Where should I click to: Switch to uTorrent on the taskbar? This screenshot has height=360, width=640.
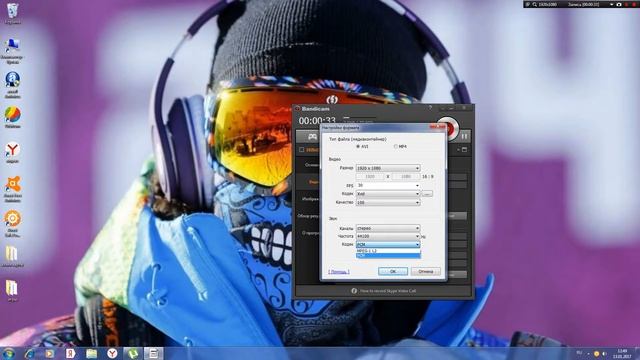[133, 353]
